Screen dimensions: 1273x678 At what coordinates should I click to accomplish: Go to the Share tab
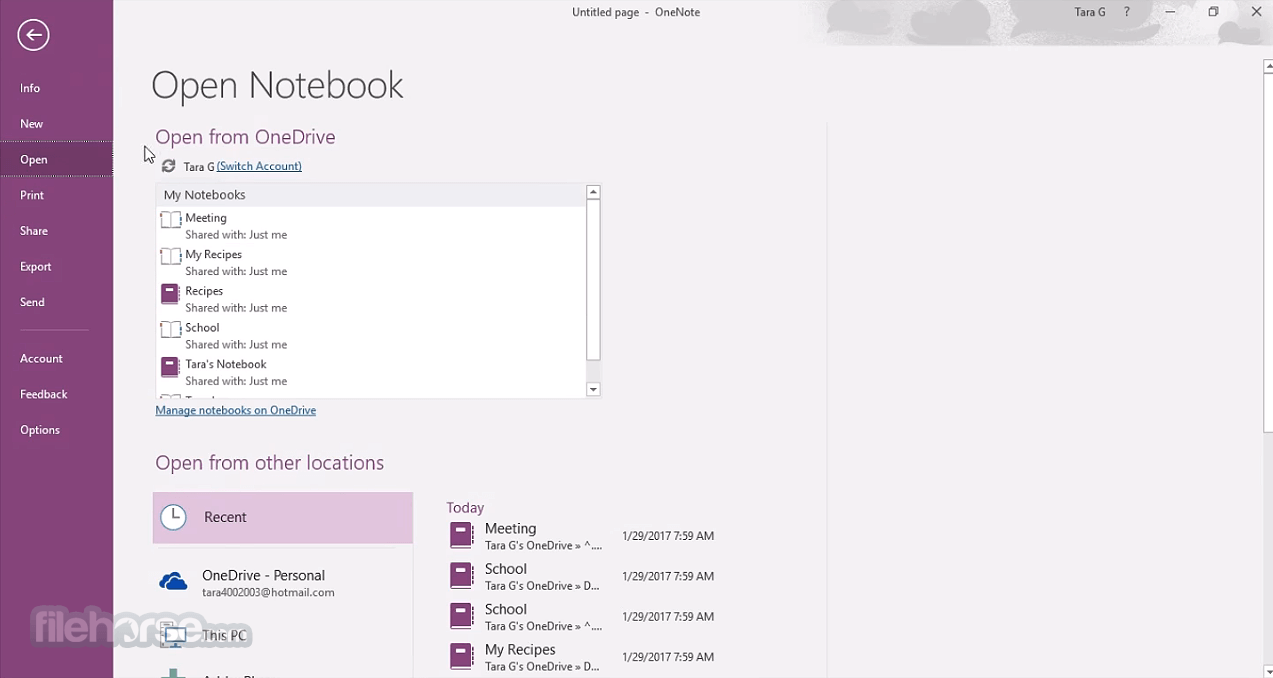pyautogui.click(x=56, y=231)
